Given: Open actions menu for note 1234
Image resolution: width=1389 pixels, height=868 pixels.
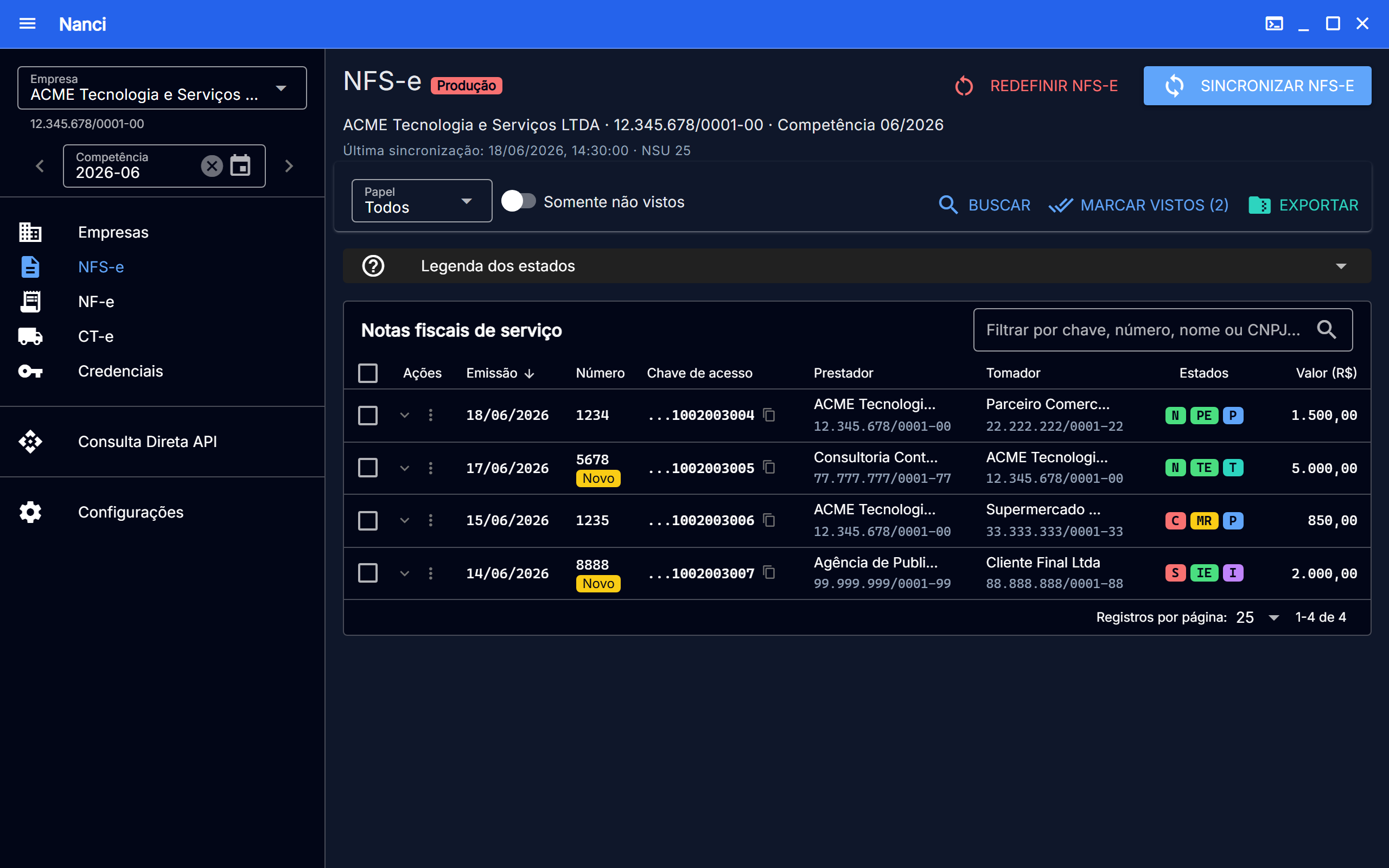Looking at the screenshot, I should [430, 415].
